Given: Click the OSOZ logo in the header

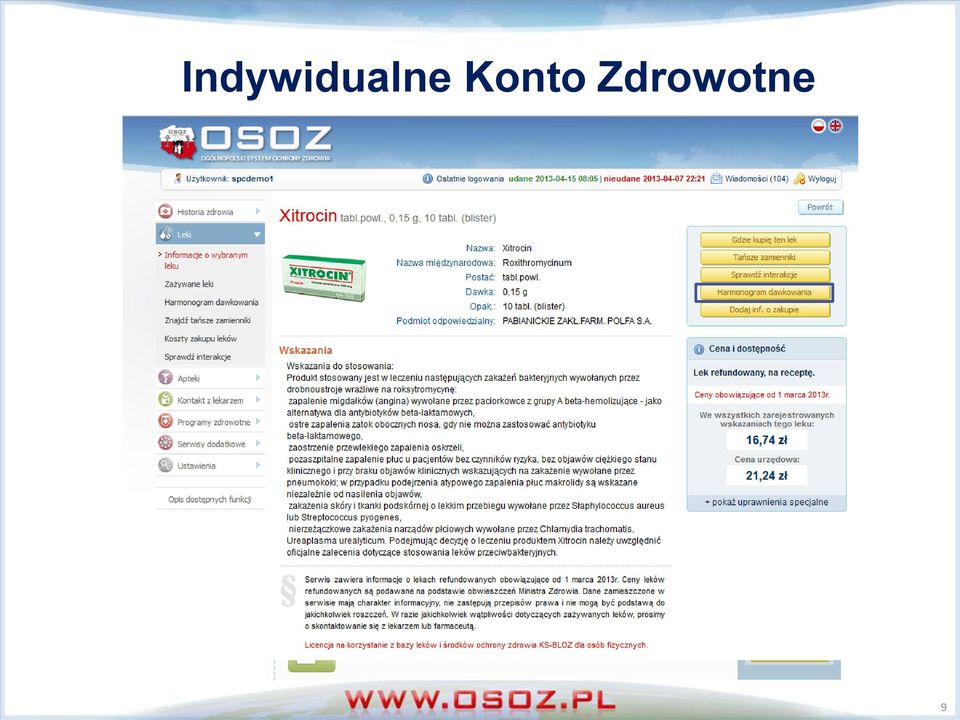Looking at the screenshot, I should coord(246,143).
